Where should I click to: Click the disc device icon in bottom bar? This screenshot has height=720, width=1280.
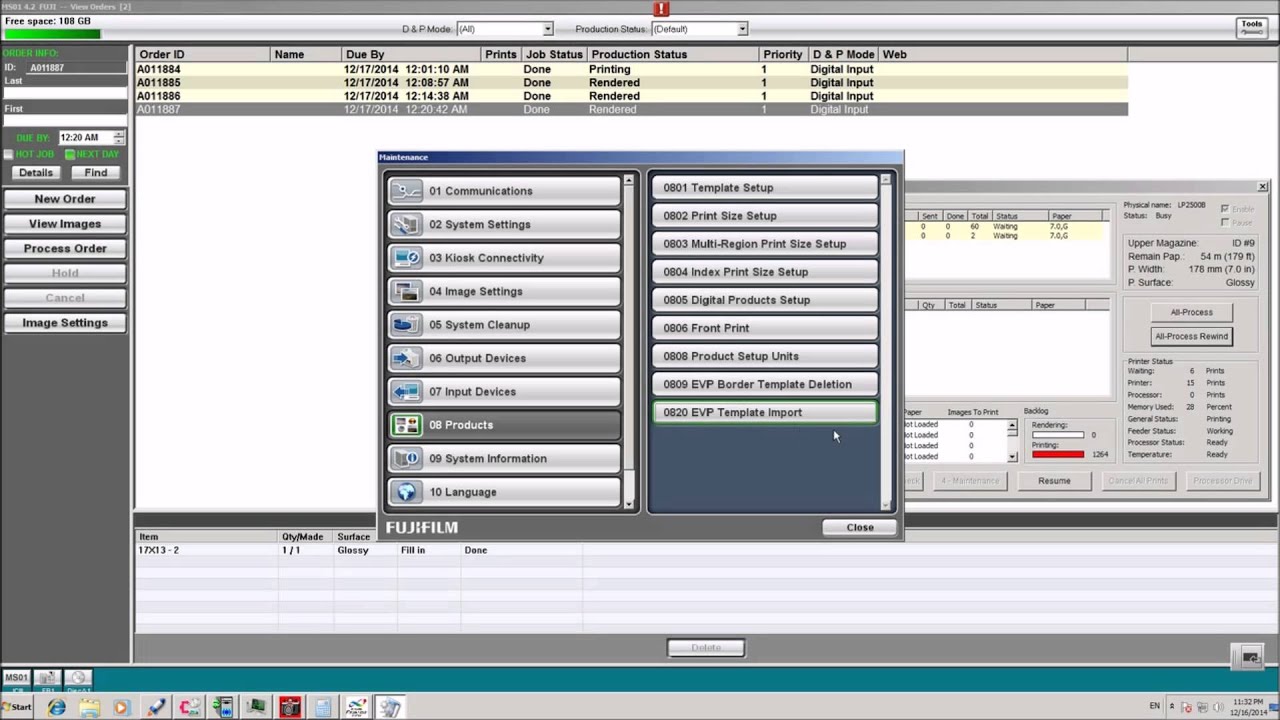78,678
